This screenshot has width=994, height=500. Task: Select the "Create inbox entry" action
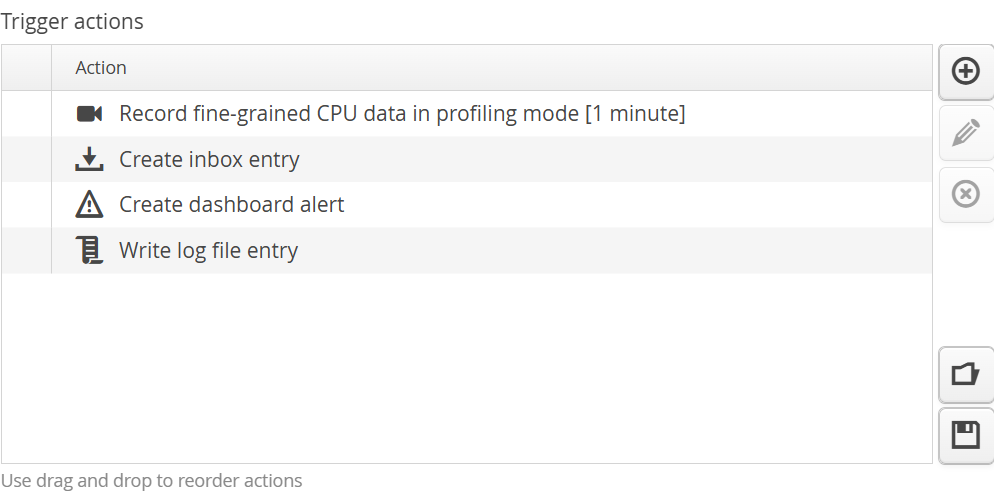click(209, 160)
